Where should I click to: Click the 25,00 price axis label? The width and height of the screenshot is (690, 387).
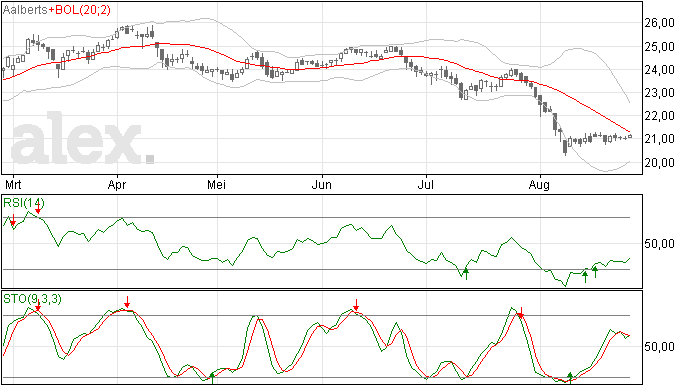(x=659, y=47)
